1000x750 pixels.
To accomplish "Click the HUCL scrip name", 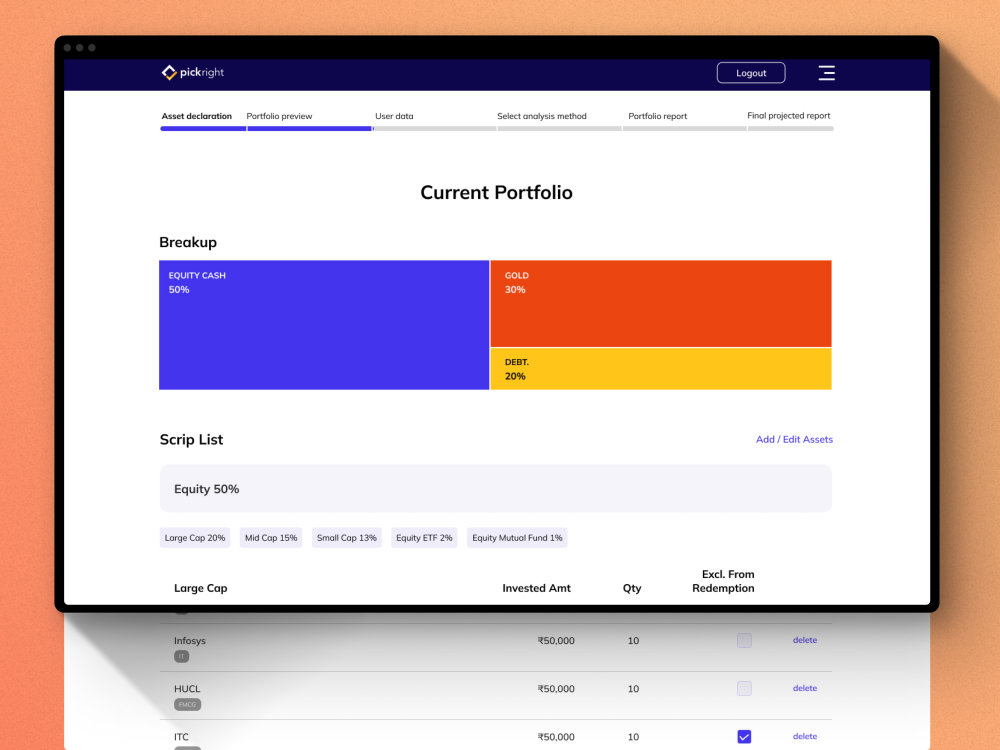I will [187, 689].
